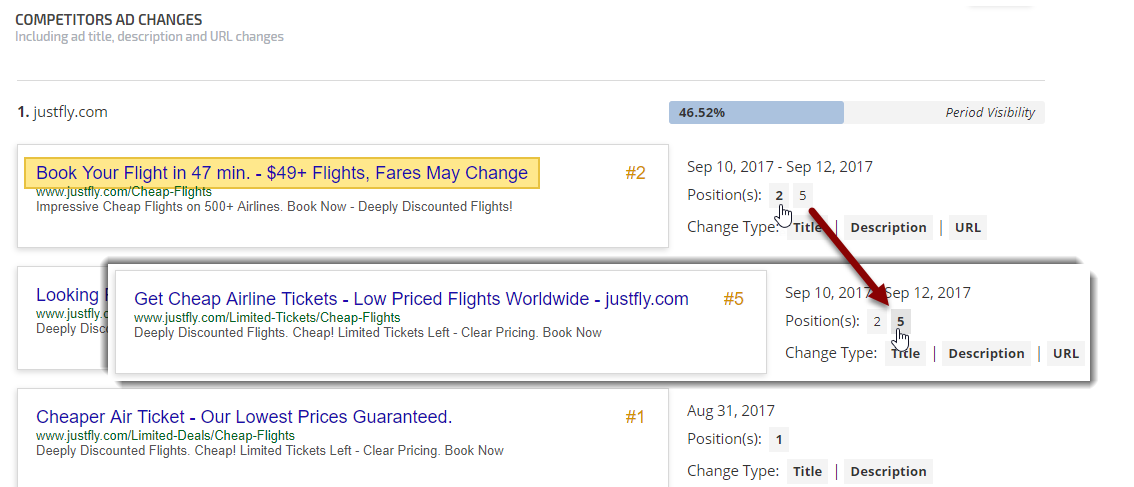Click the justfly.com/Limited-Deals/Cheap-Flights URL
The width and height of the screenshot is (1134, 487).
coord(165,436)
